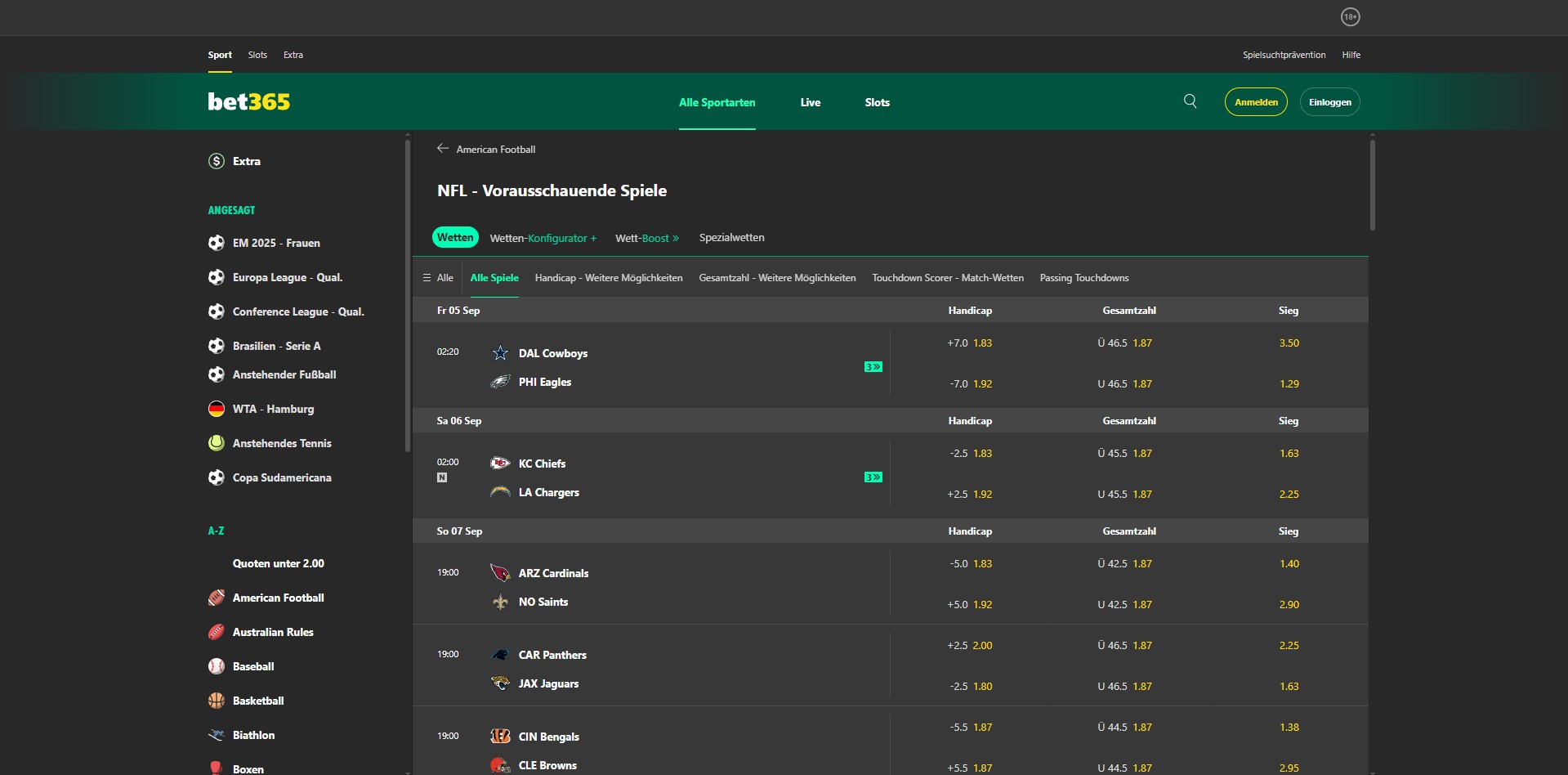Open more markets badge for Chiefs vs Chargers

(873, 477)
